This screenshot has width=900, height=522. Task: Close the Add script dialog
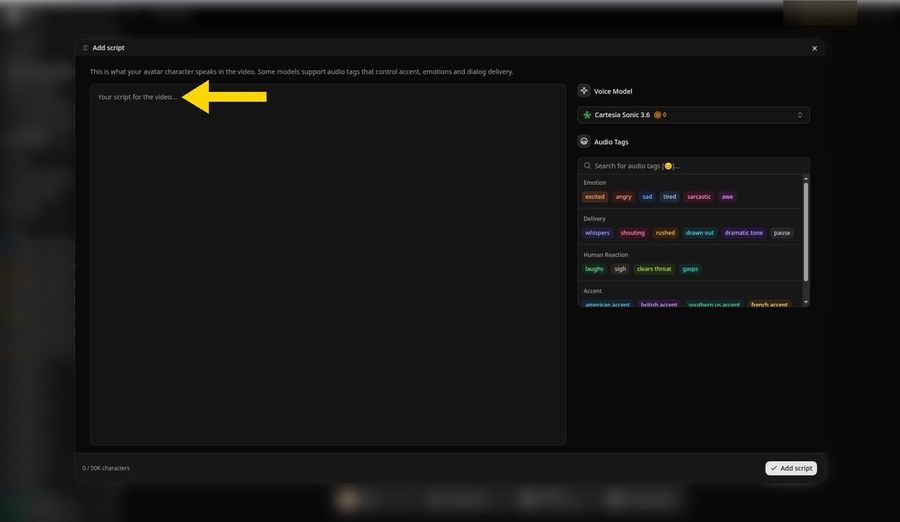(814, 48)
